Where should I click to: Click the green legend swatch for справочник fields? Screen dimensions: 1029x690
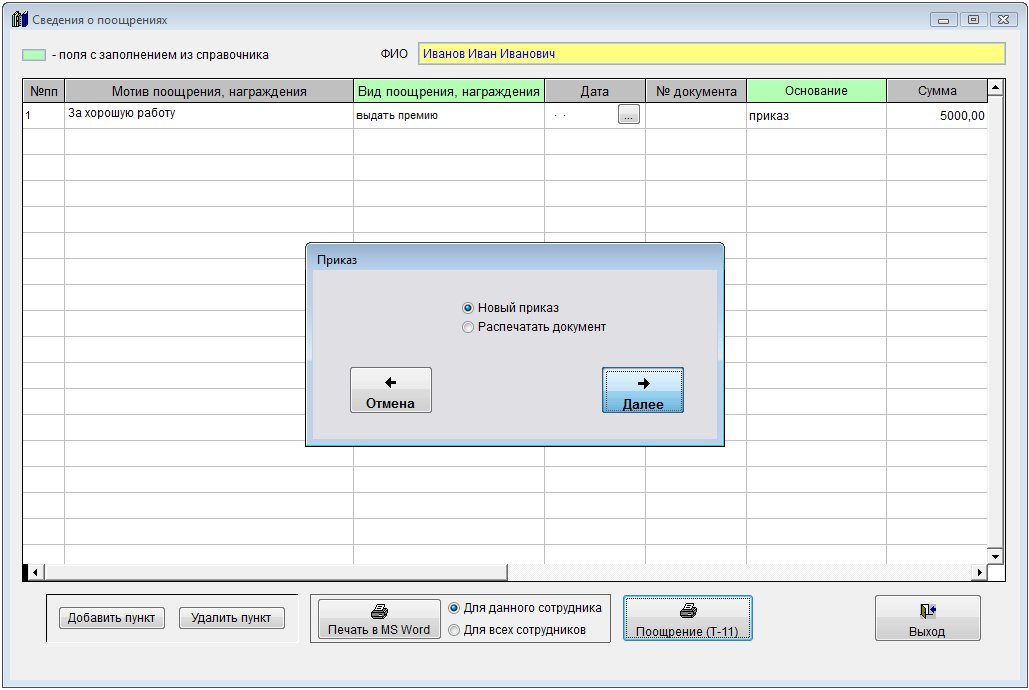[34, 55]
